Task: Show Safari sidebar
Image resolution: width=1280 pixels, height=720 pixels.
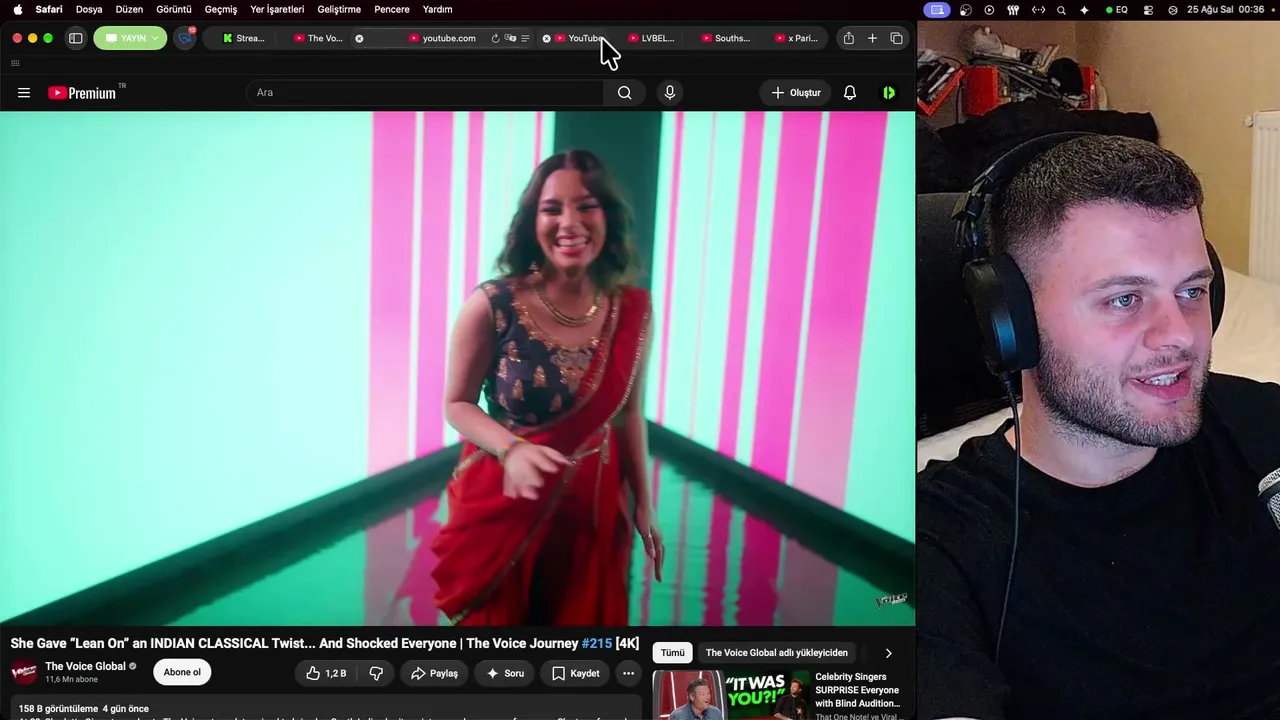Action: coord(75,38)
